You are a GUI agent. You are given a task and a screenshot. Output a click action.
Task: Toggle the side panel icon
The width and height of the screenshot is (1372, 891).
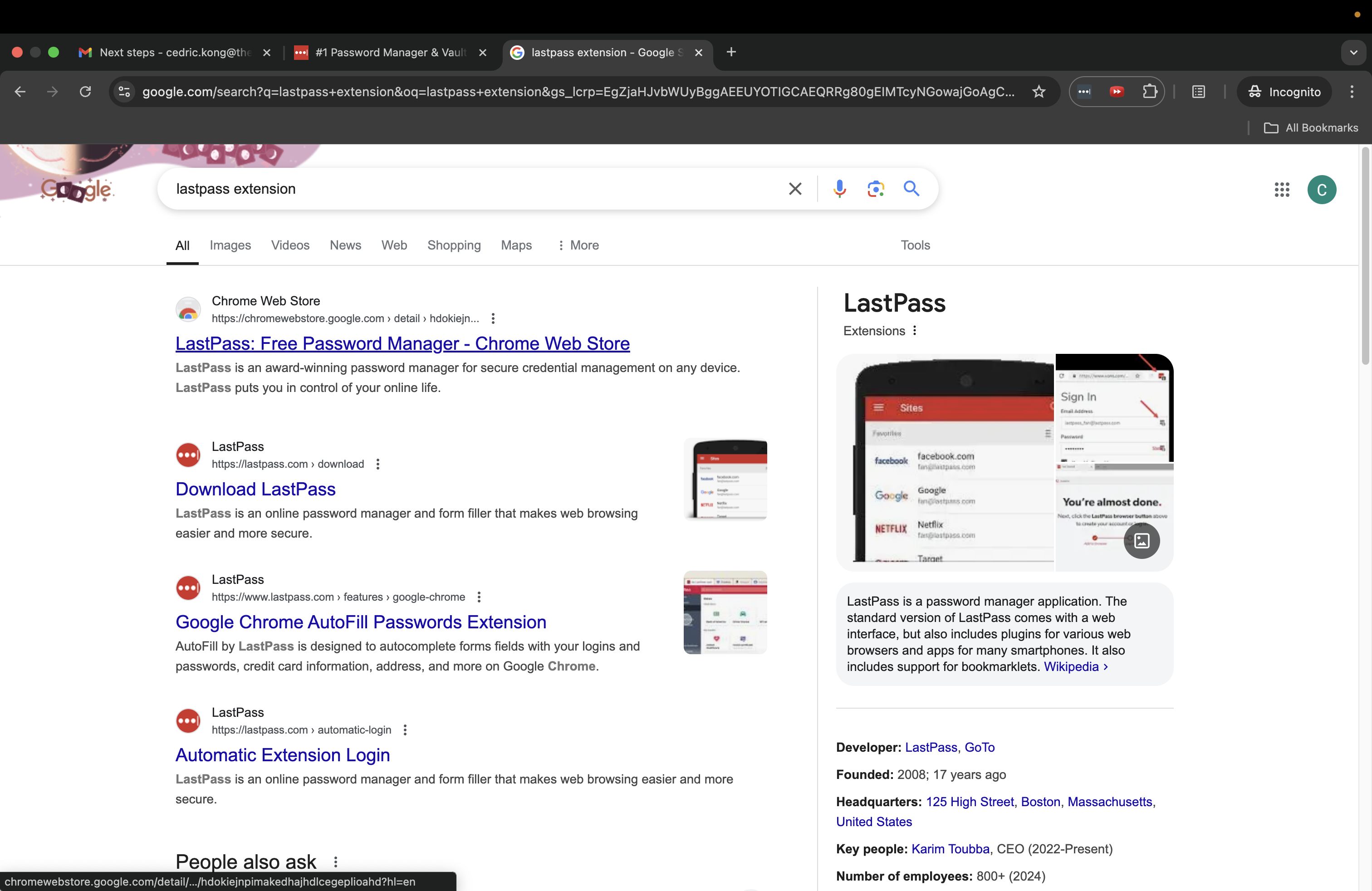(x=1199, y=92)
